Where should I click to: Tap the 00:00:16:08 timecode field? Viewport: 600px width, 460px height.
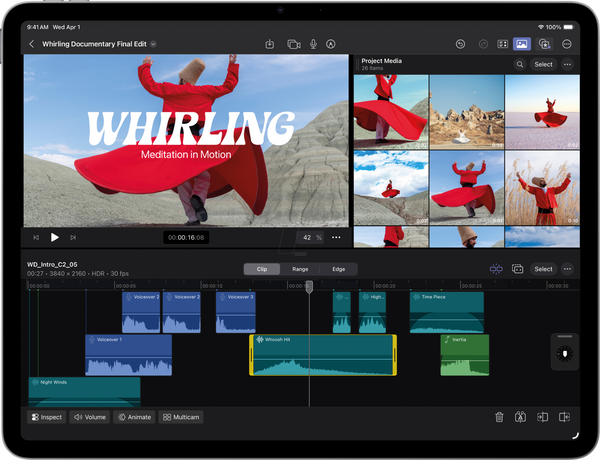click(x=186, y=238)
